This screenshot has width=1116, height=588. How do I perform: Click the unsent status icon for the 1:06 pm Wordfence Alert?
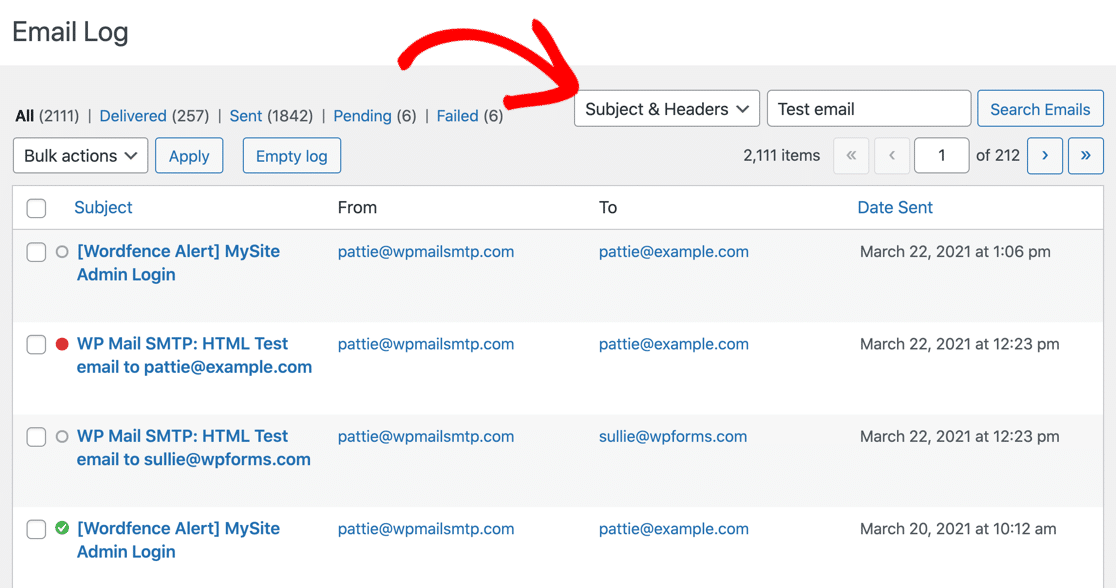[62, 252]
